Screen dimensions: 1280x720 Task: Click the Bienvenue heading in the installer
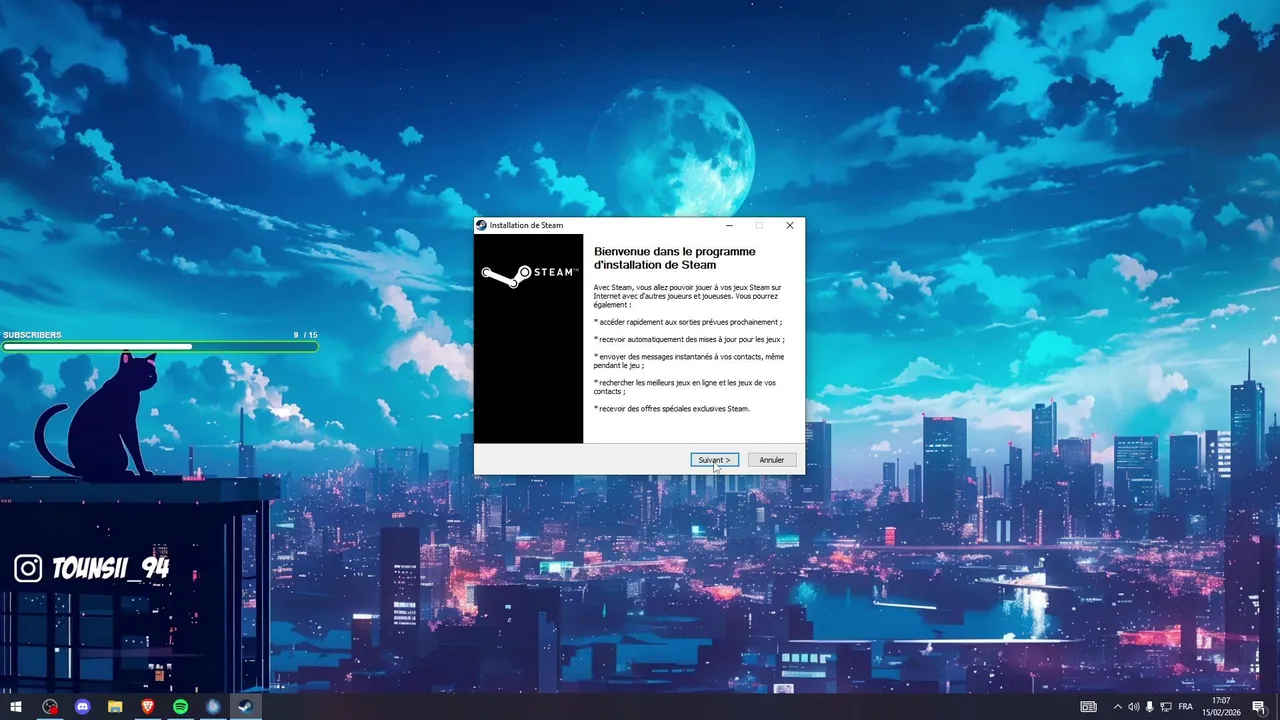[x=675, y=258]
